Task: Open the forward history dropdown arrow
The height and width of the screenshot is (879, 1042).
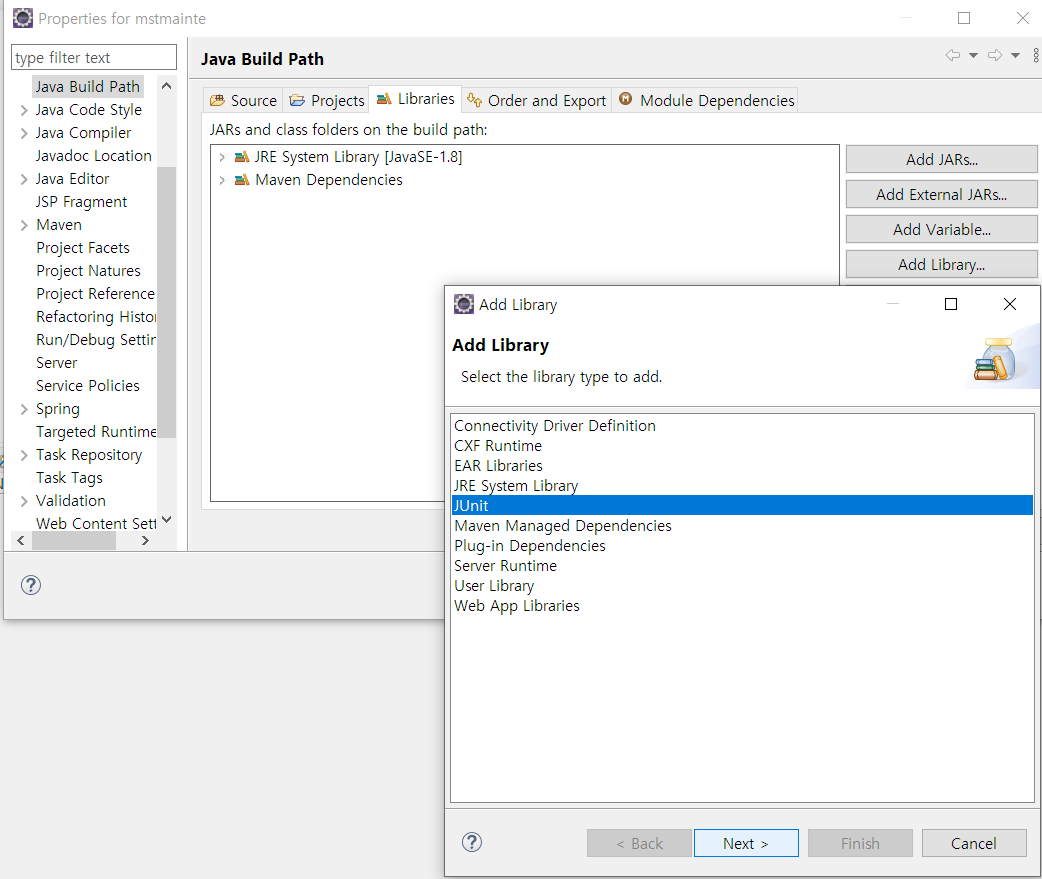Action: tap(1015, 55)
